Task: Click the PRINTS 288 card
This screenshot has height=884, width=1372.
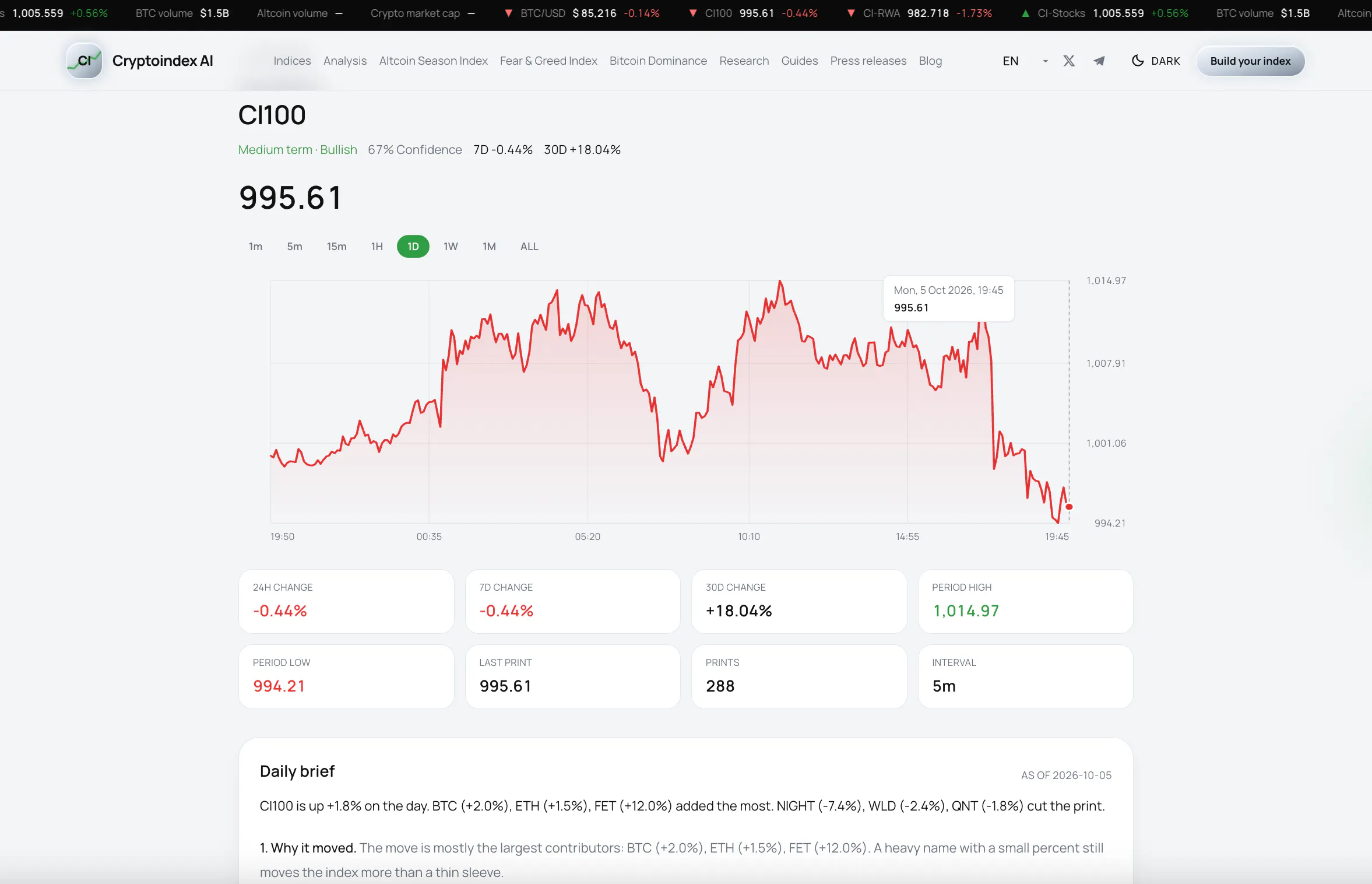Action: click(x=798, y=676)
